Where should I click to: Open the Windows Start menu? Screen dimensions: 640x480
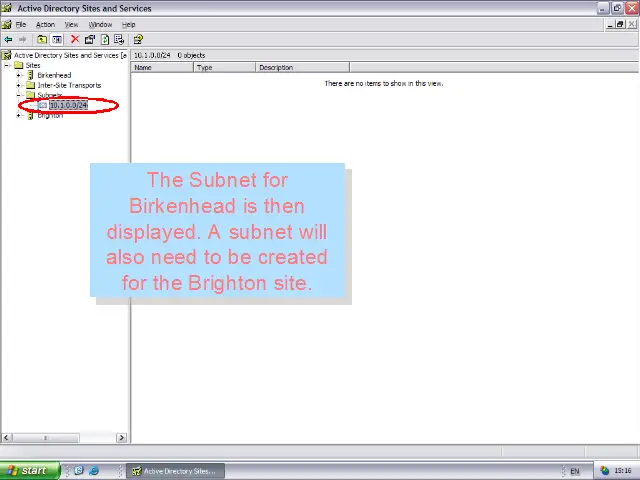coord(29,471)
